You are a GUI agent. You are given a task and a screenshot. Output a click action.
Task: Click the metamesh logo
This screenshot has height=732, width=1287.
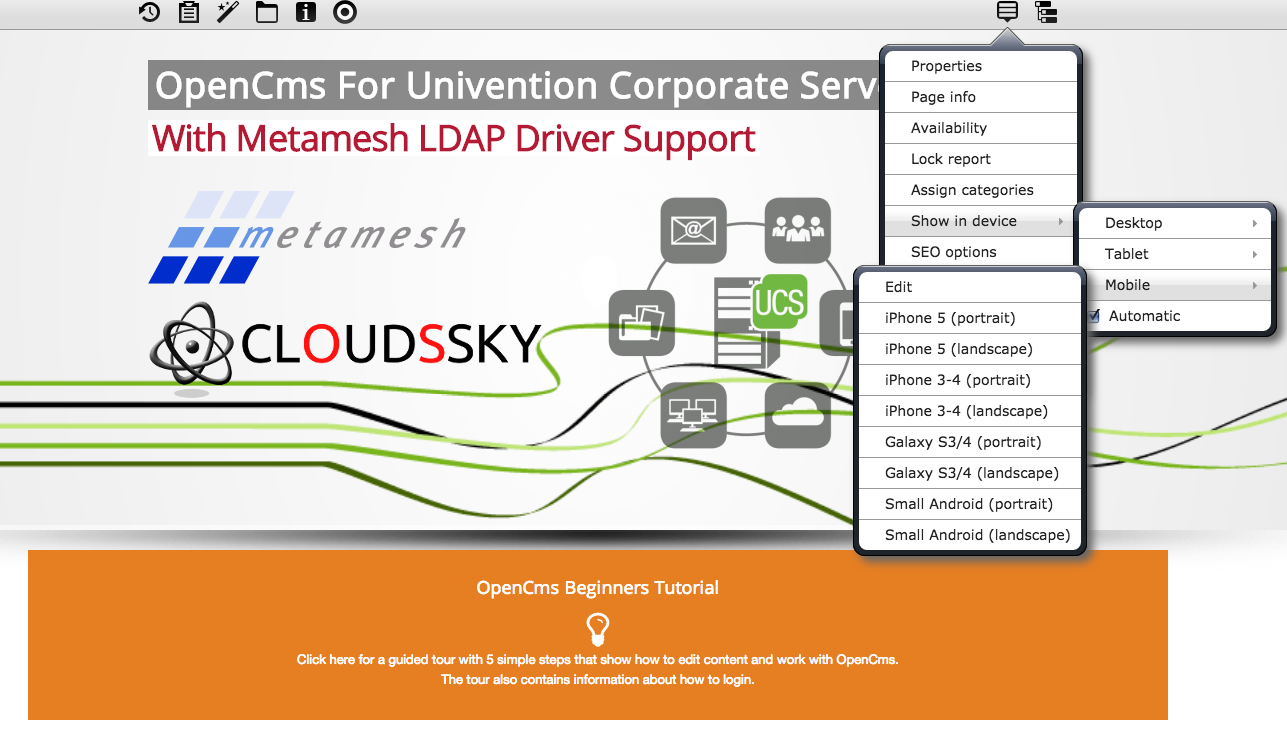click(306, 236)
